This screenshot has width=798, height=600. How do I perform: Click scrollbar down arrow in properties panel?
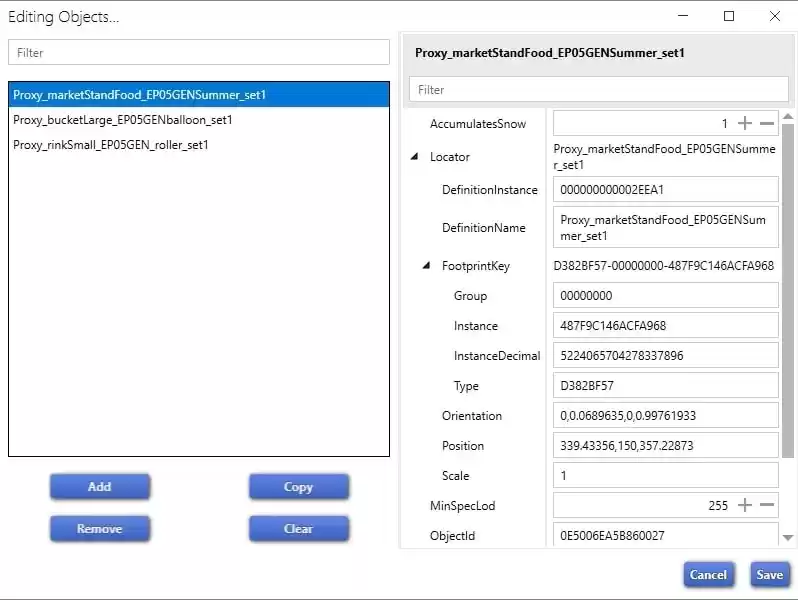(788, 538)
